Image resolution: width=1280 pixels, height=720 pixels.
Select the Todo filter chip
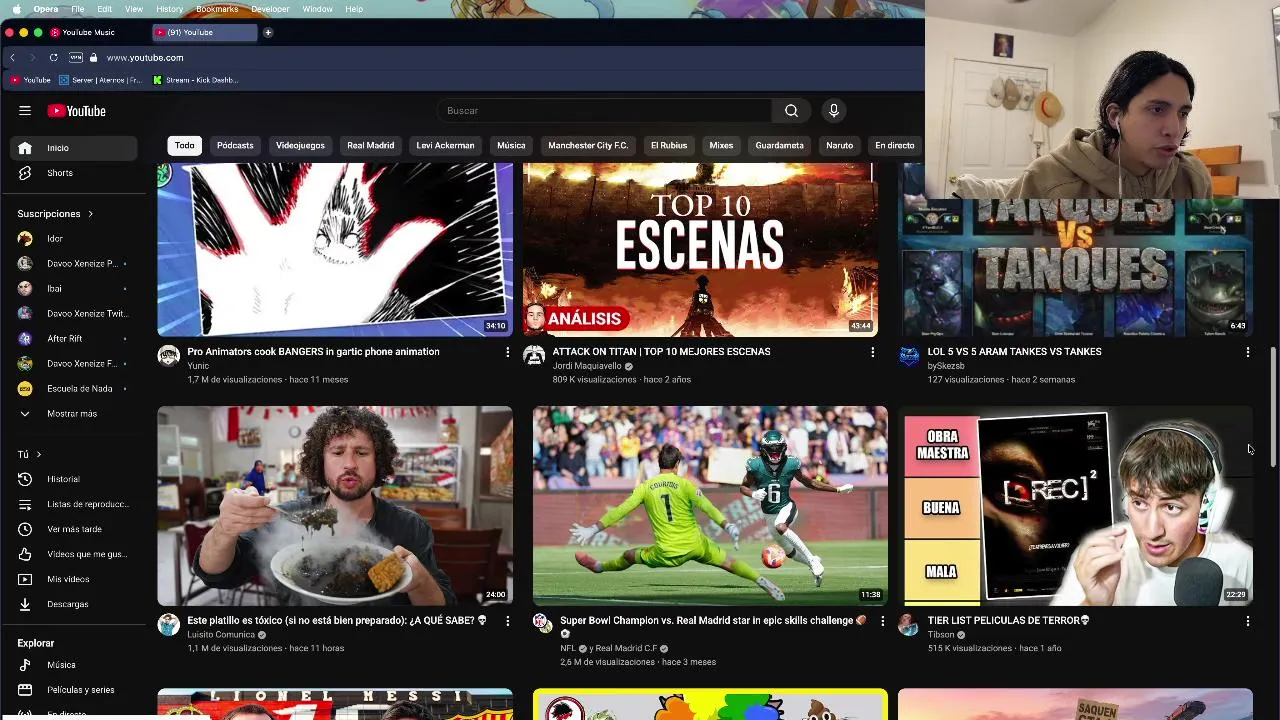185,146
